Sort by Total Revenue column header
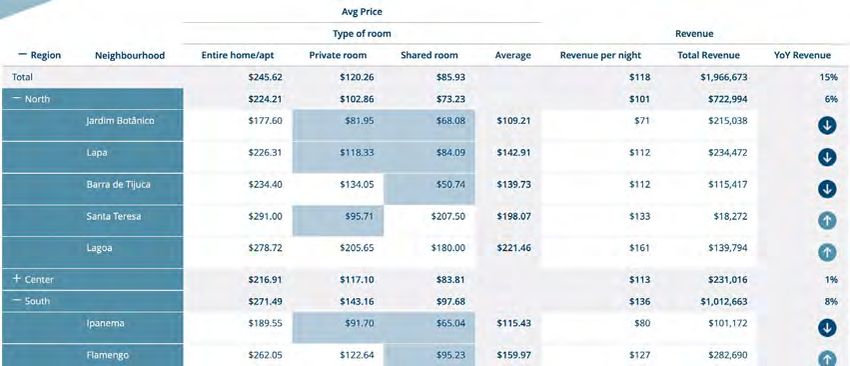The width and height of the screenshot is (850, 366). (x=709, y=55)
